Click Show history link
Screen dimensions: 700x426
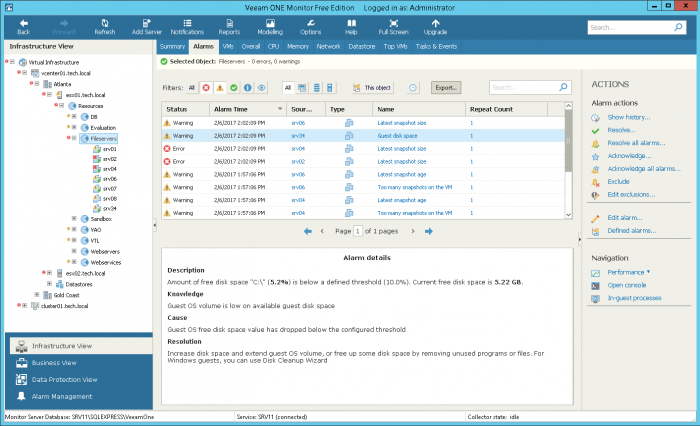629,117
